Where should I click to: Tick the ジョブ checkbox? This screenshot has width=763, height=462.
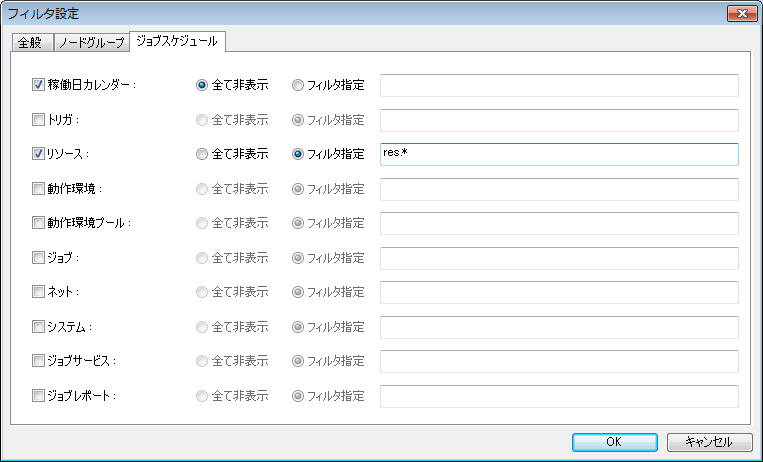click(38, 258)
